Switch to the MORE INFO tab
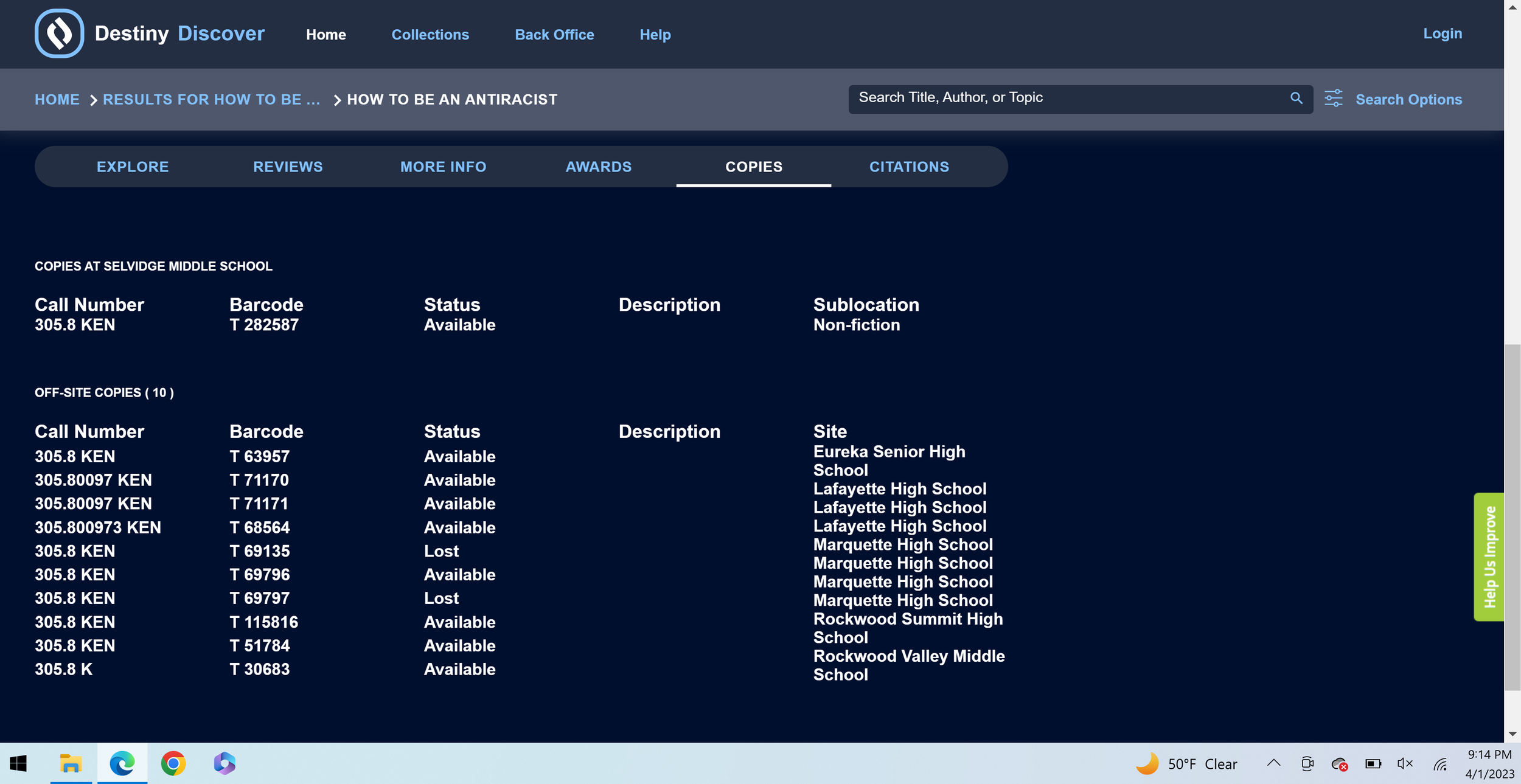 (443, 167)
